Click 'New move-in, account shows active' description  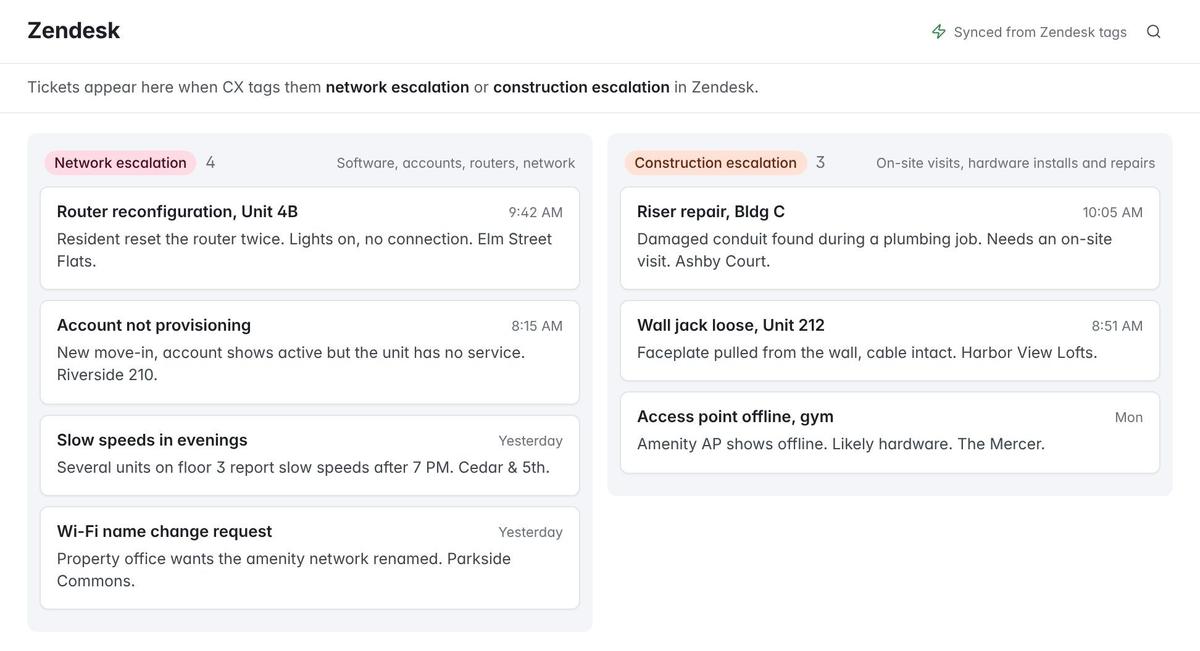tap(291, 364)
